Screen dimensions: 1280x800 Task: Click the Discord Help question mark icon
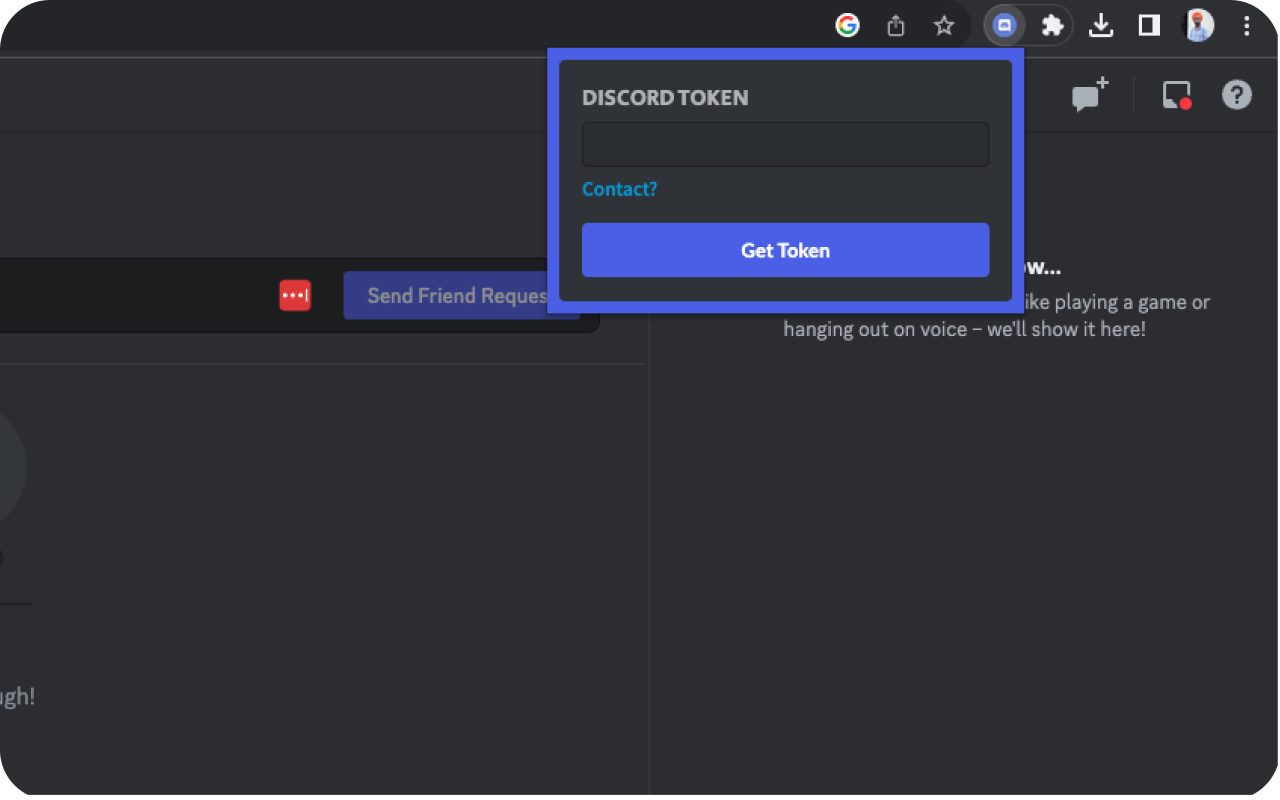click(x=1237, y=95)
